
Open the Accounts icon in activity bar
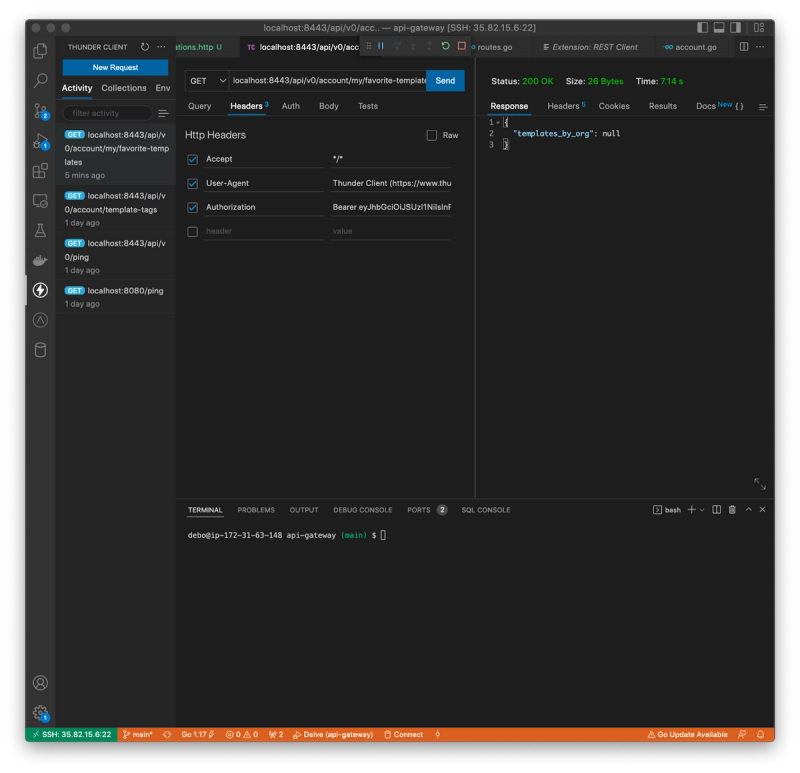40,683
